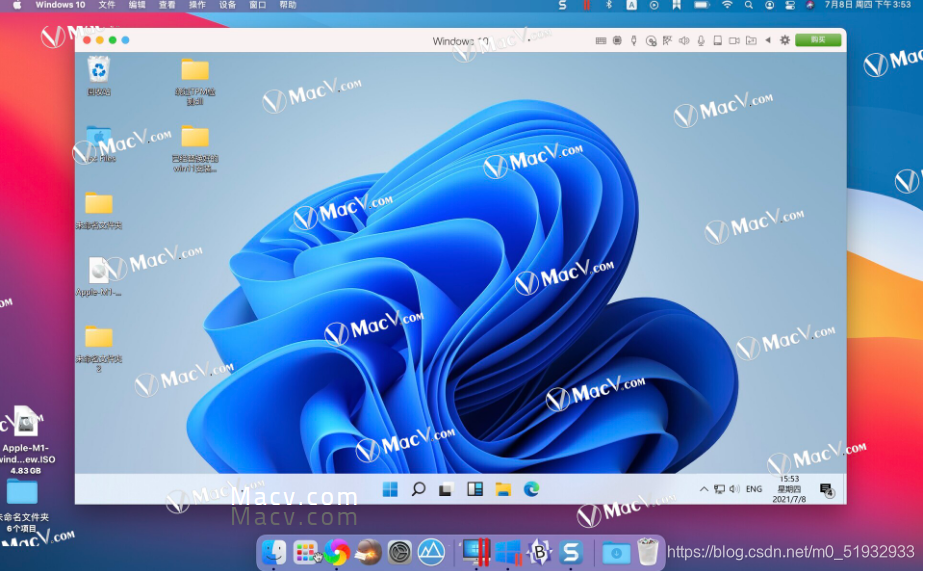Select the win11 folder on Windows desktop

coord(195,148)
